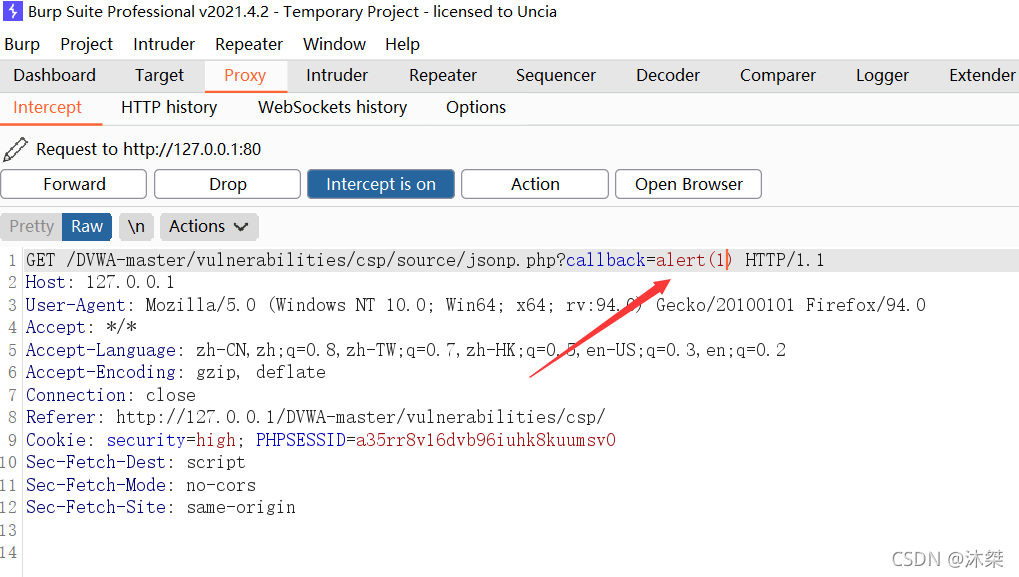Toggle the \n non-printable characters button
This screenshot has width=1019, height=577.
pyautogui.click(x=136, y=227)
